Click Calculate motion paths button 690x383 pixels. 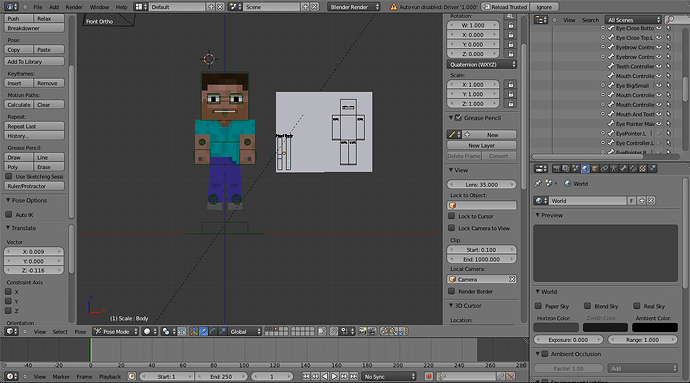pos(19,105)
